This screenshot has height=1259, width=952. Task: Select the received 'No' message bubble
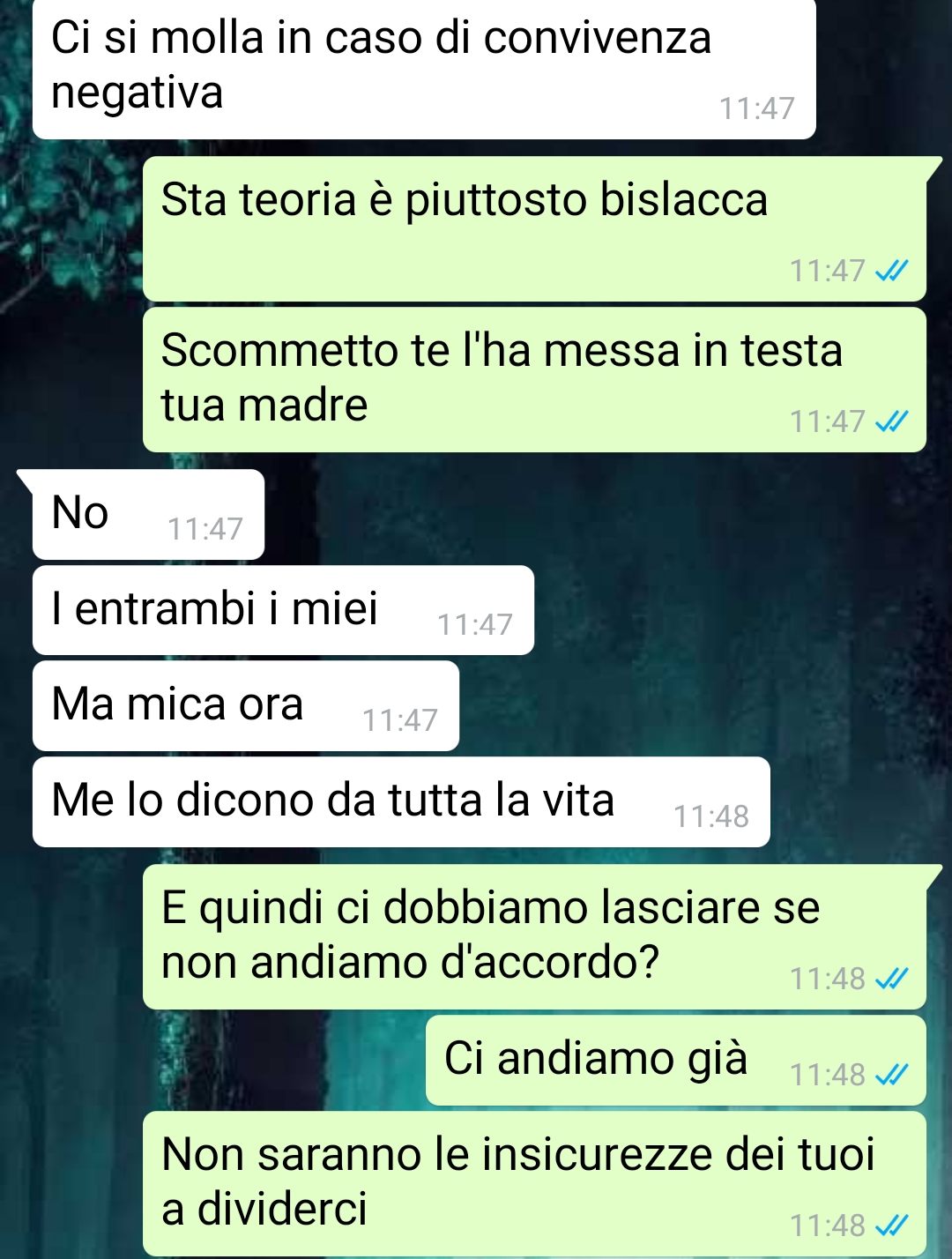(148, 515)
